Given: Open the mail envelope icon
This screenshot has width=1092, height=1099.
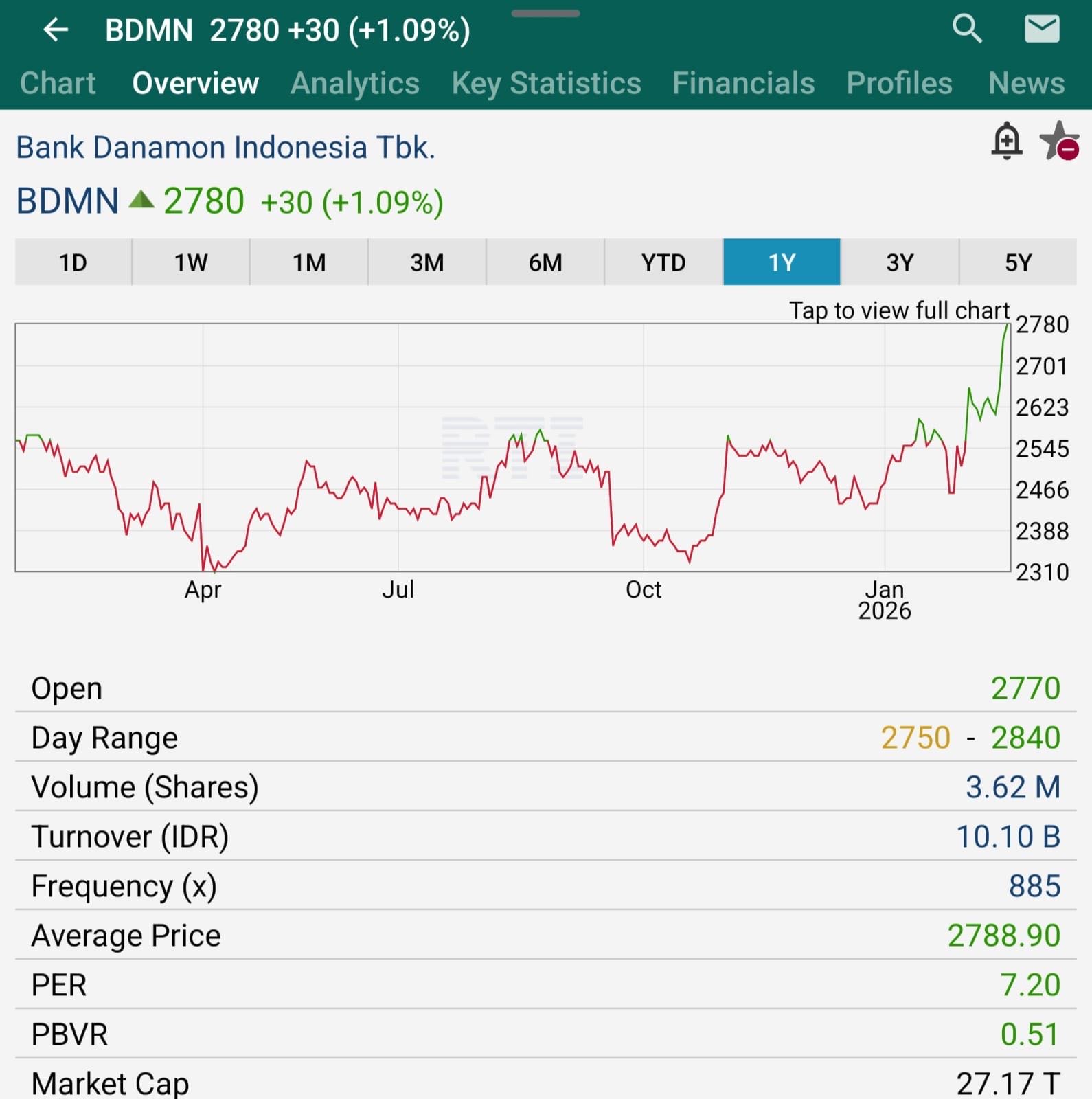Looking at the screenshot, I should pyautogui.click(x=1041, y=30).
